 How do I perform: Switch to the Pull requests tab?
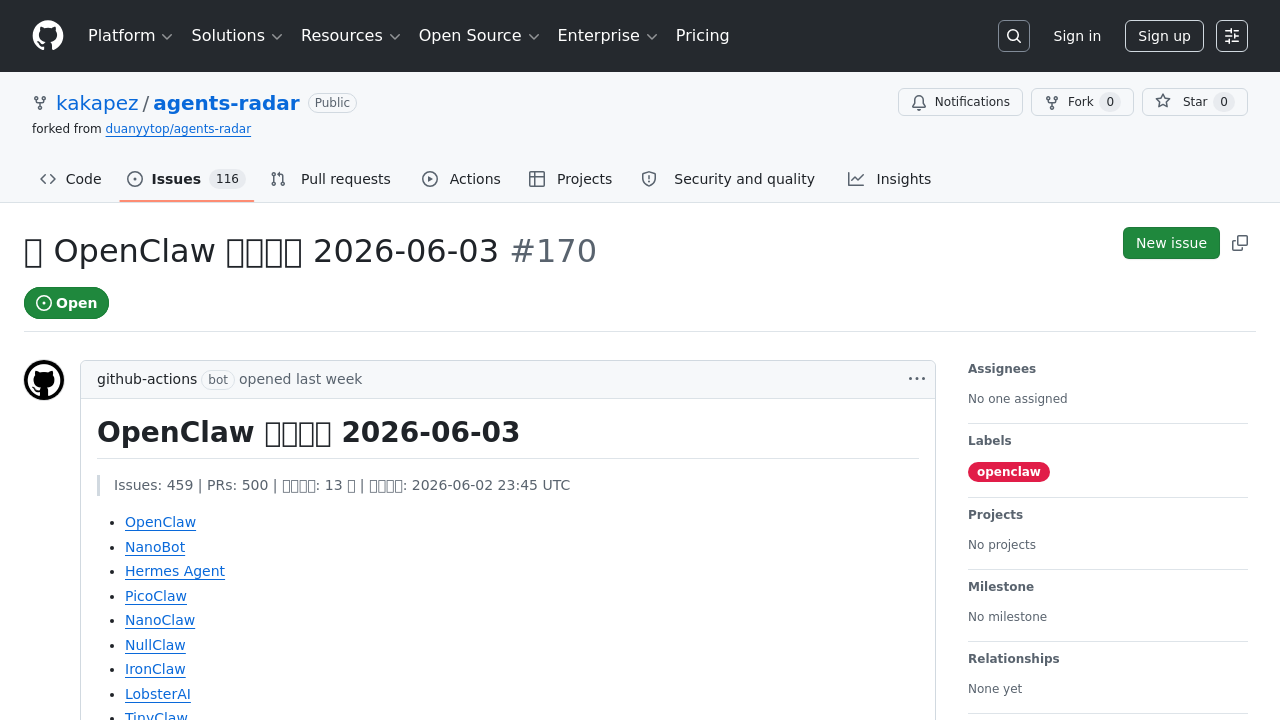330,179
